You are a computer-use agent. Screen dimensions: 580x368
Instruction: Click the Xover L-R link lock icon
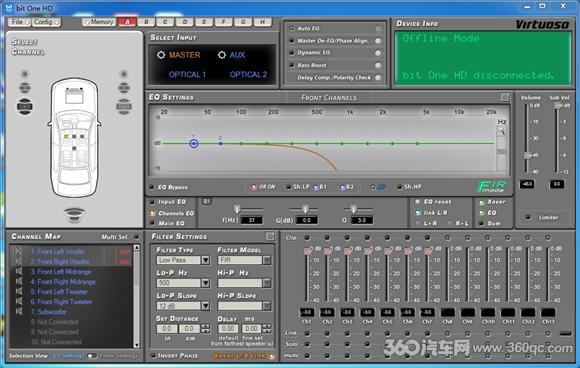point(272,356)
